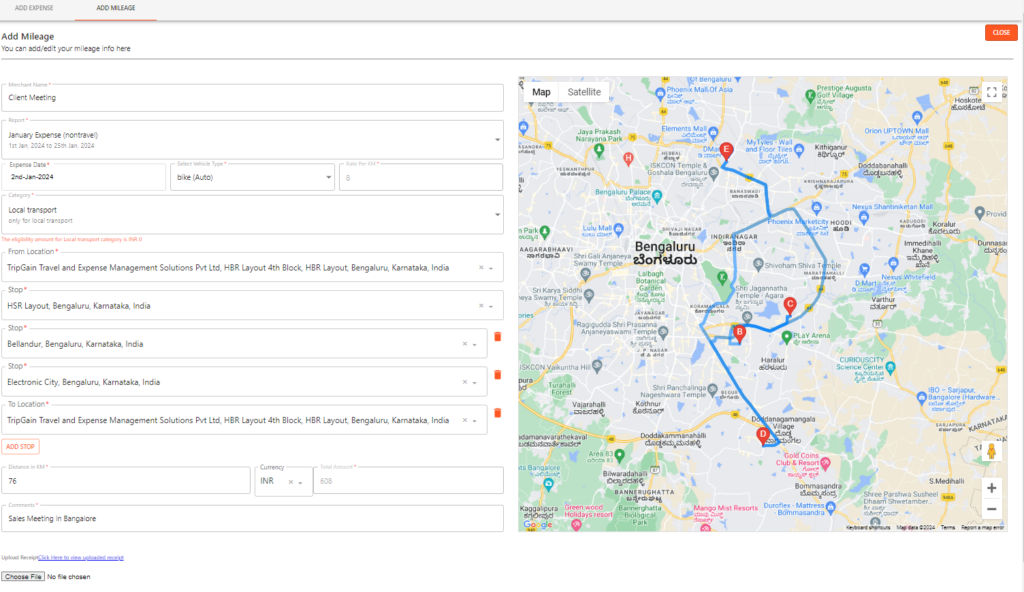Zoom in on the map
Image resolution: width=1024 pixels, height=592 pixels.
click(991, 488)
